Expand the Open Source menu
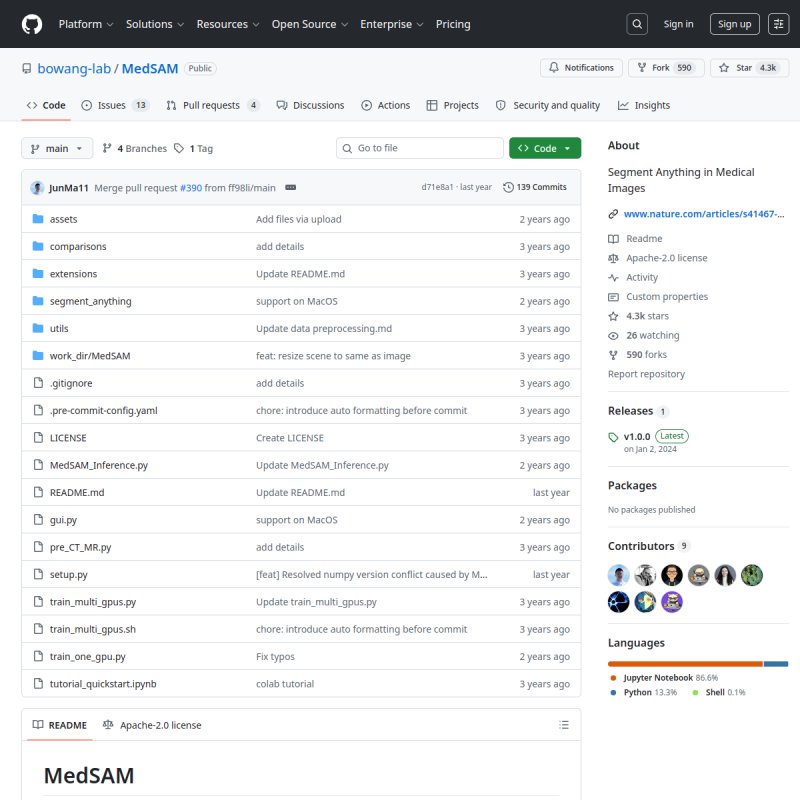This screenshot has width=800, height=800. tap(309, 24)
